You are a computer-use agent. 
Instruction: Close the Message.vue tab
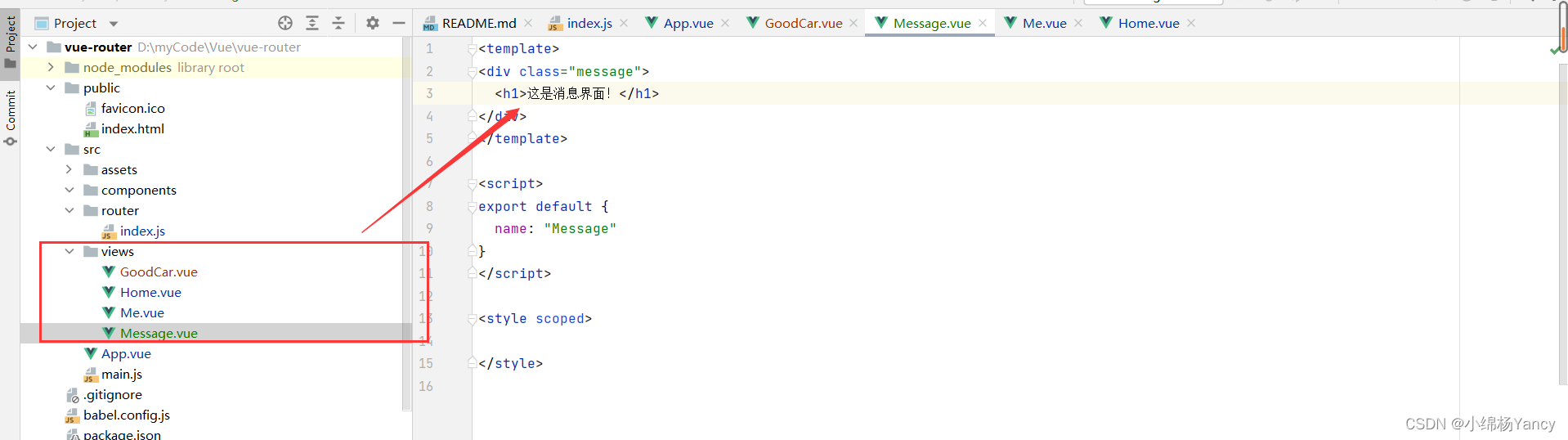(983, 23)
